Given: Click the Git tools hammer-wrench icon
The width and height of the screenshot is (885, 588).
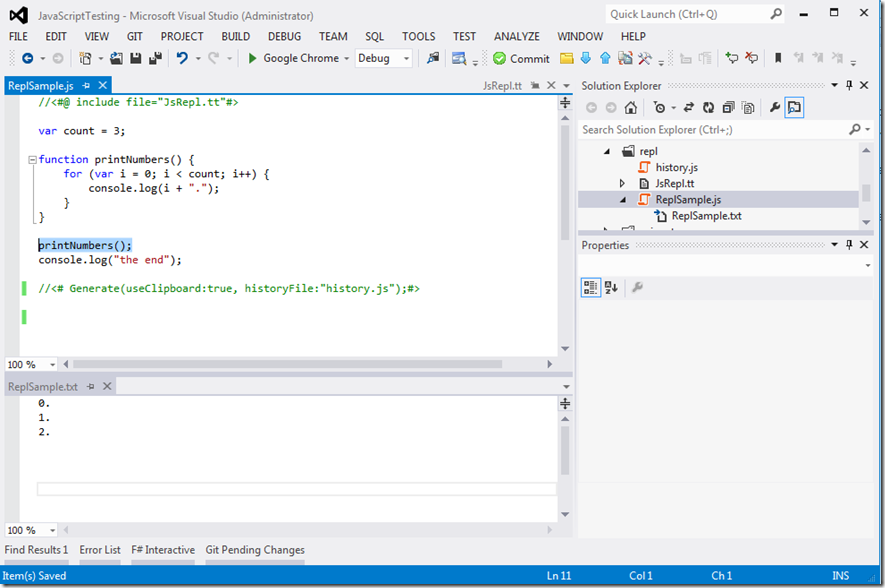Looking at the screenshot, I should 645,58.
